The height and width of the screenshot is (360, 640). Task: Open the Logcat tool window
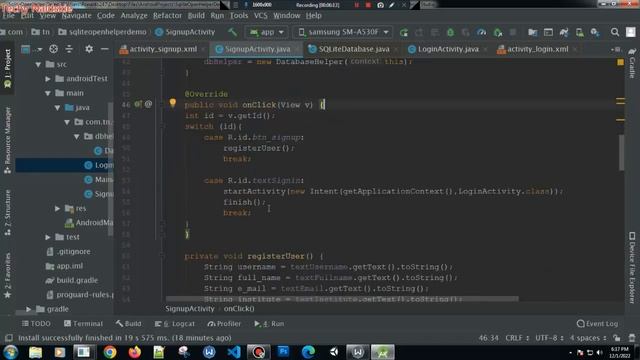pos(175,324)
